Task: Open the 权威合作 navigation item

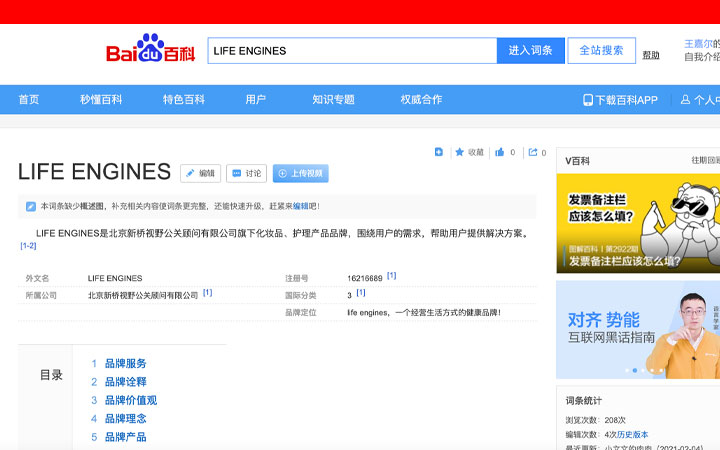Action: pyautogui.click(x=421, y=99)
